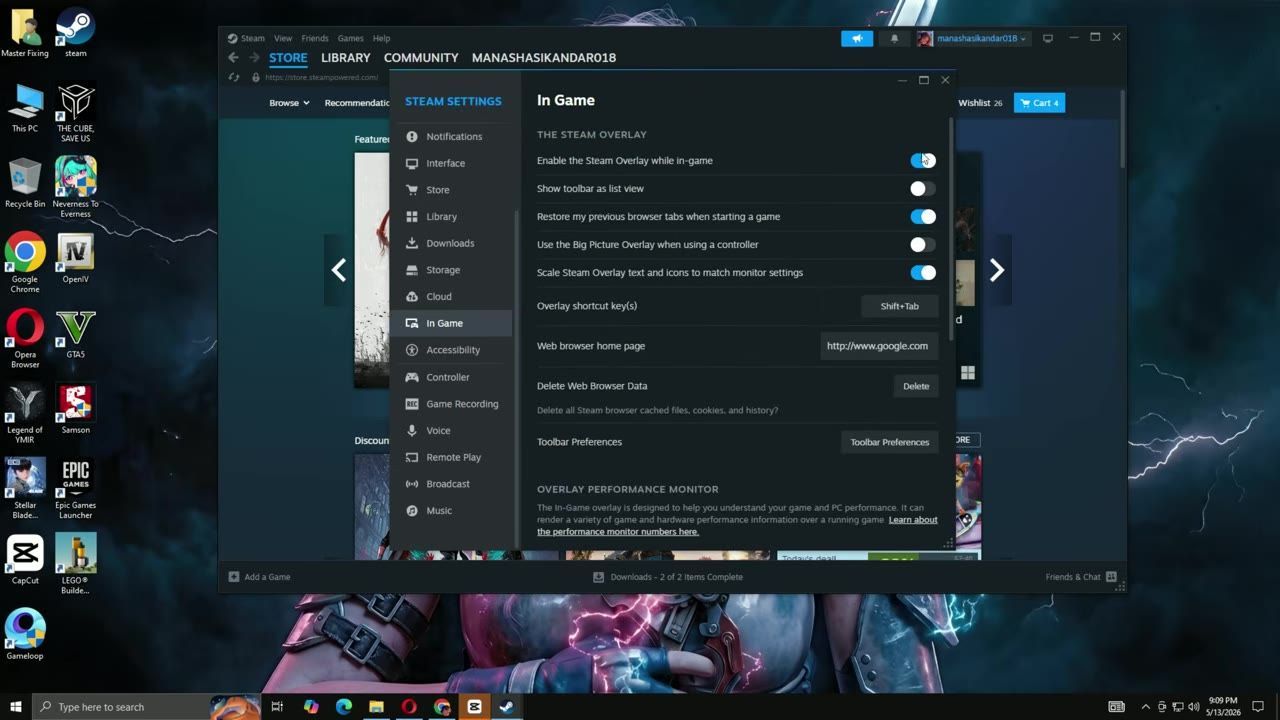
Task: Select the Storage settings section
Action: click(443, 270)
